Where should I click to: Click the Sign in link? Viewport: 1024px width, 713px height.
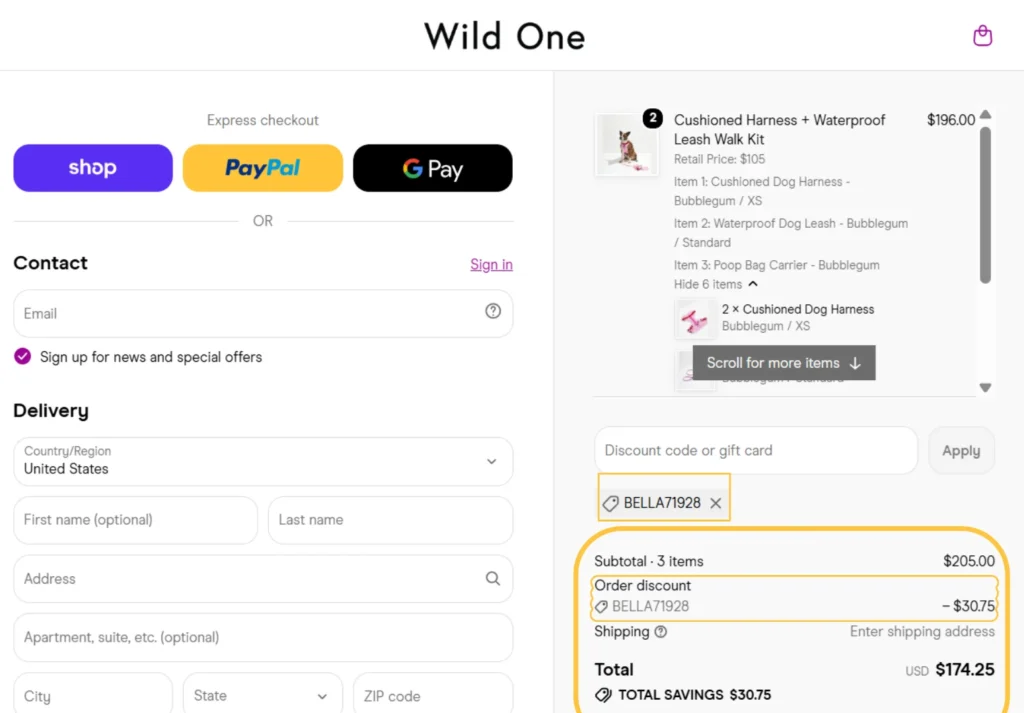coord(491,264)
